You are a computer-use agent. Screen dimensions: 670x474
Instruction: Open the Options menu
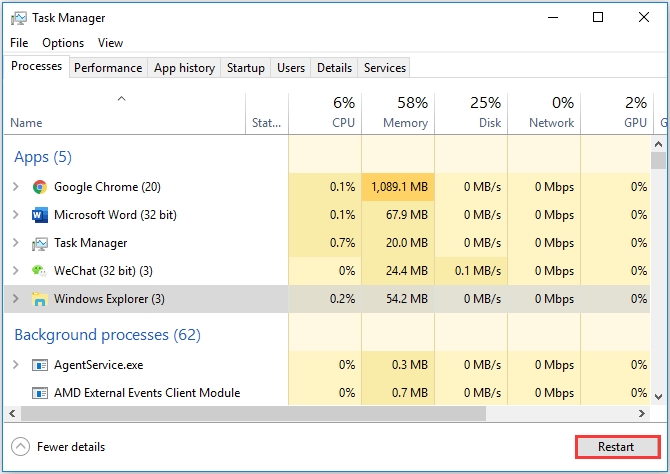pyautogui.click(x=63, y=43)
